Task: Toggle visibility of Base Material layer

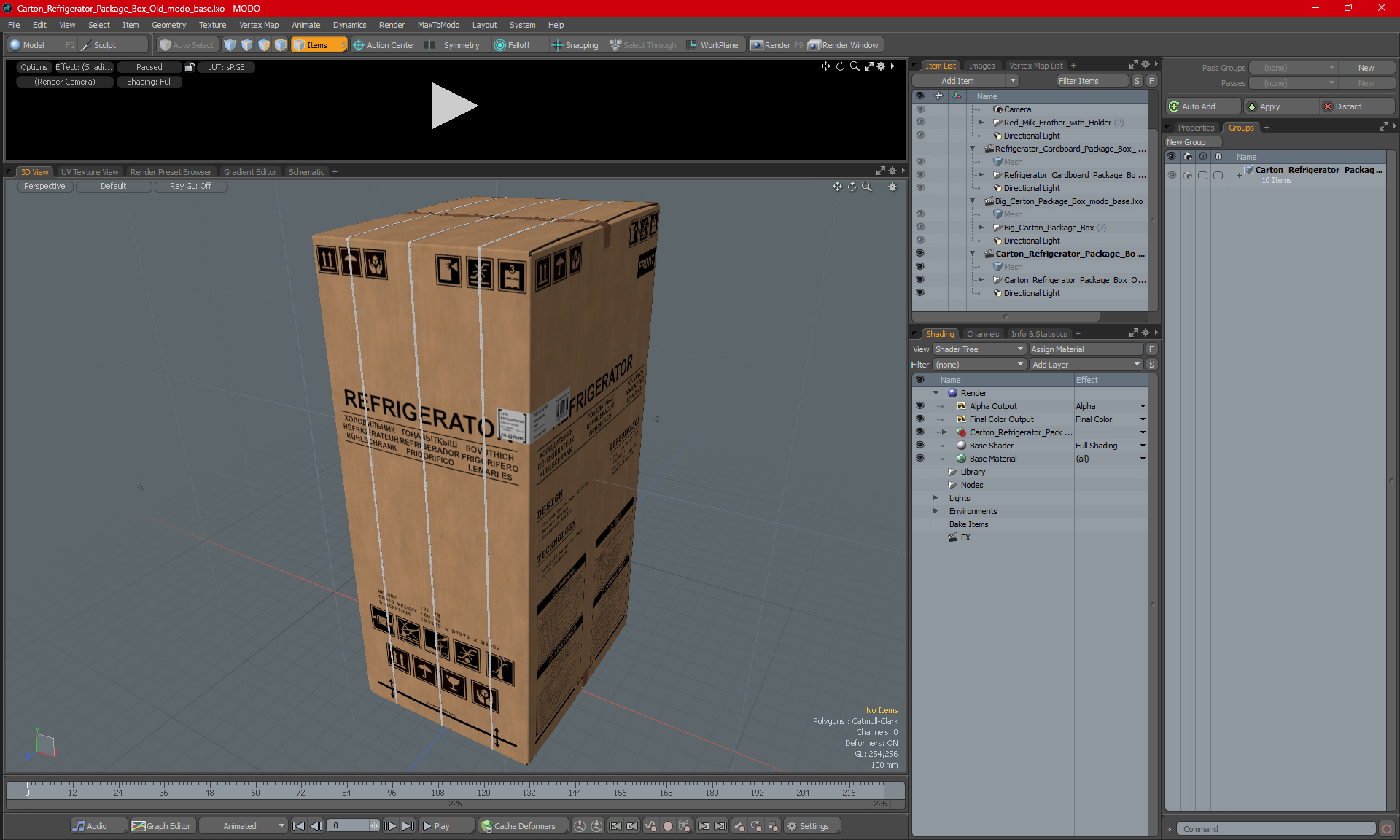Action: [920, 459]
